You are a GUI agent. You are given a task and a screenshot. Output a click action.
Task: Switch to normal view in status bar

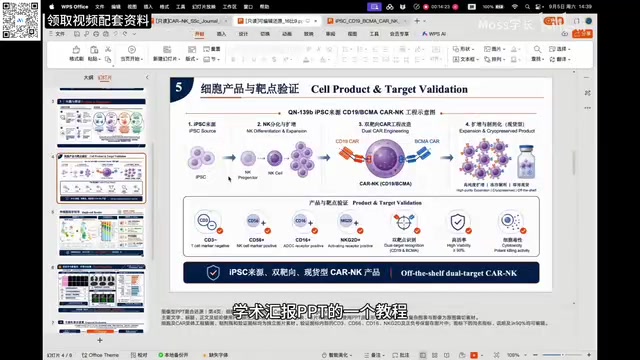(x=422, y=355)
